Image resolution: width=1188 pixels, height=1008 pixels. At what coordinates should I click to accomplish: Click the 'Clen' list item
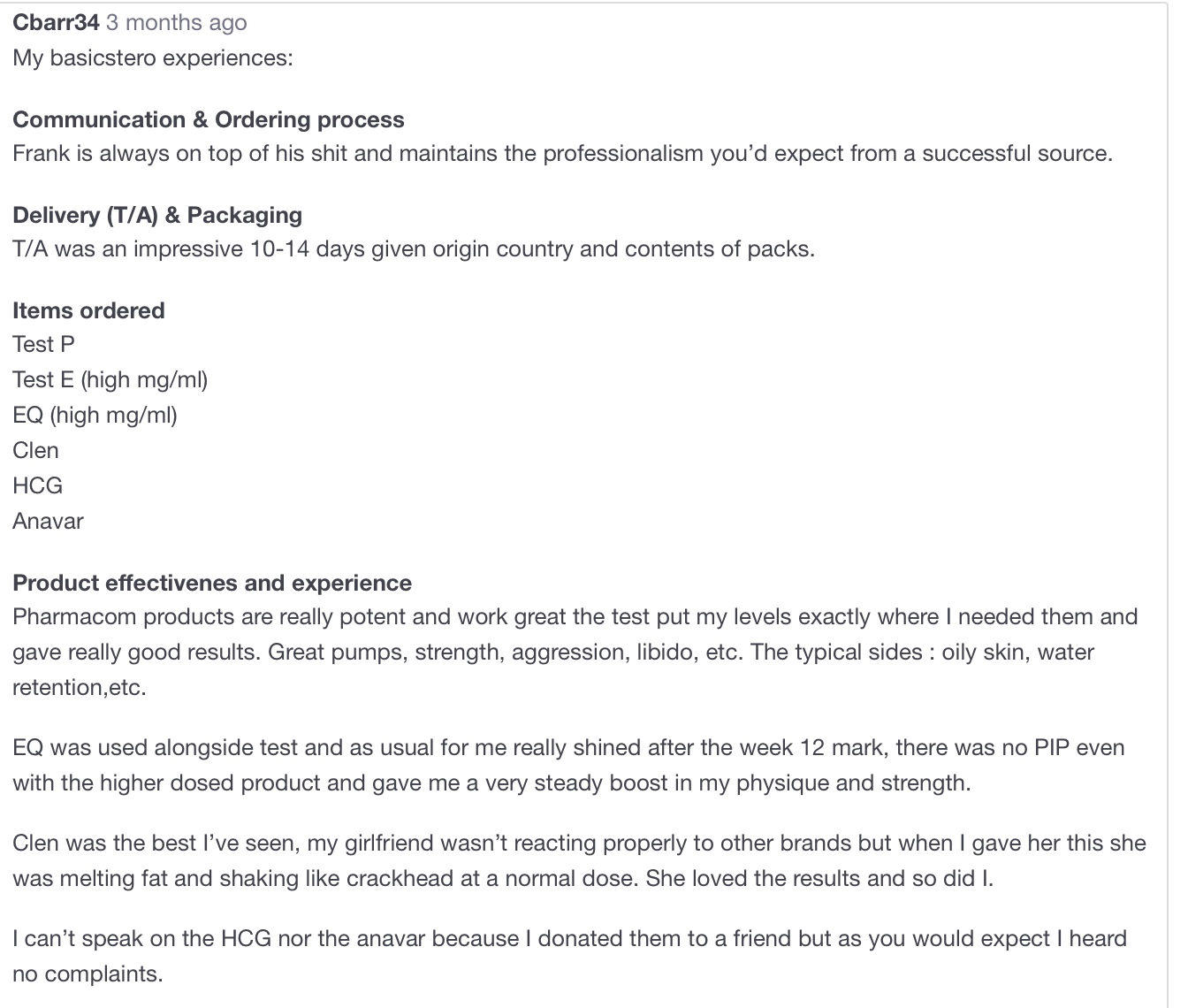click(36, 451)
